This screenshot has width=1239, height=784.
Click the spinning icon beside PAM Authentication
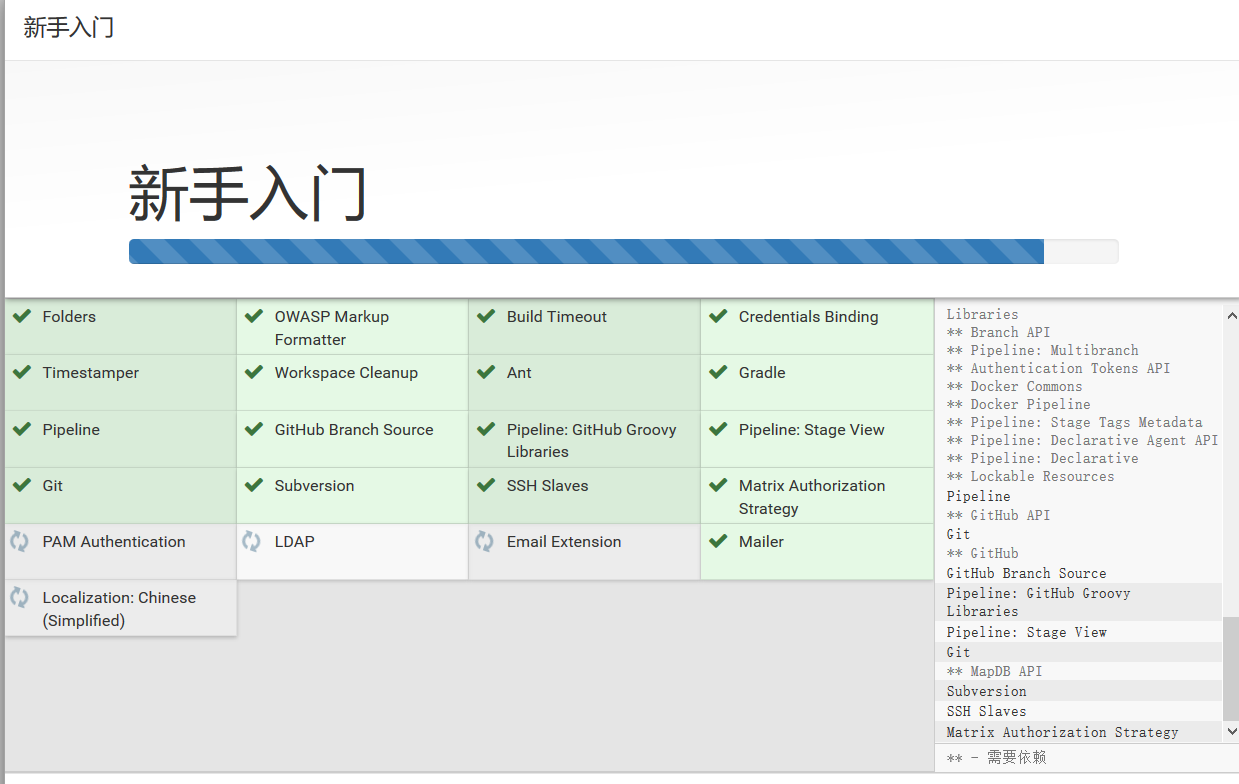(20, 541)
